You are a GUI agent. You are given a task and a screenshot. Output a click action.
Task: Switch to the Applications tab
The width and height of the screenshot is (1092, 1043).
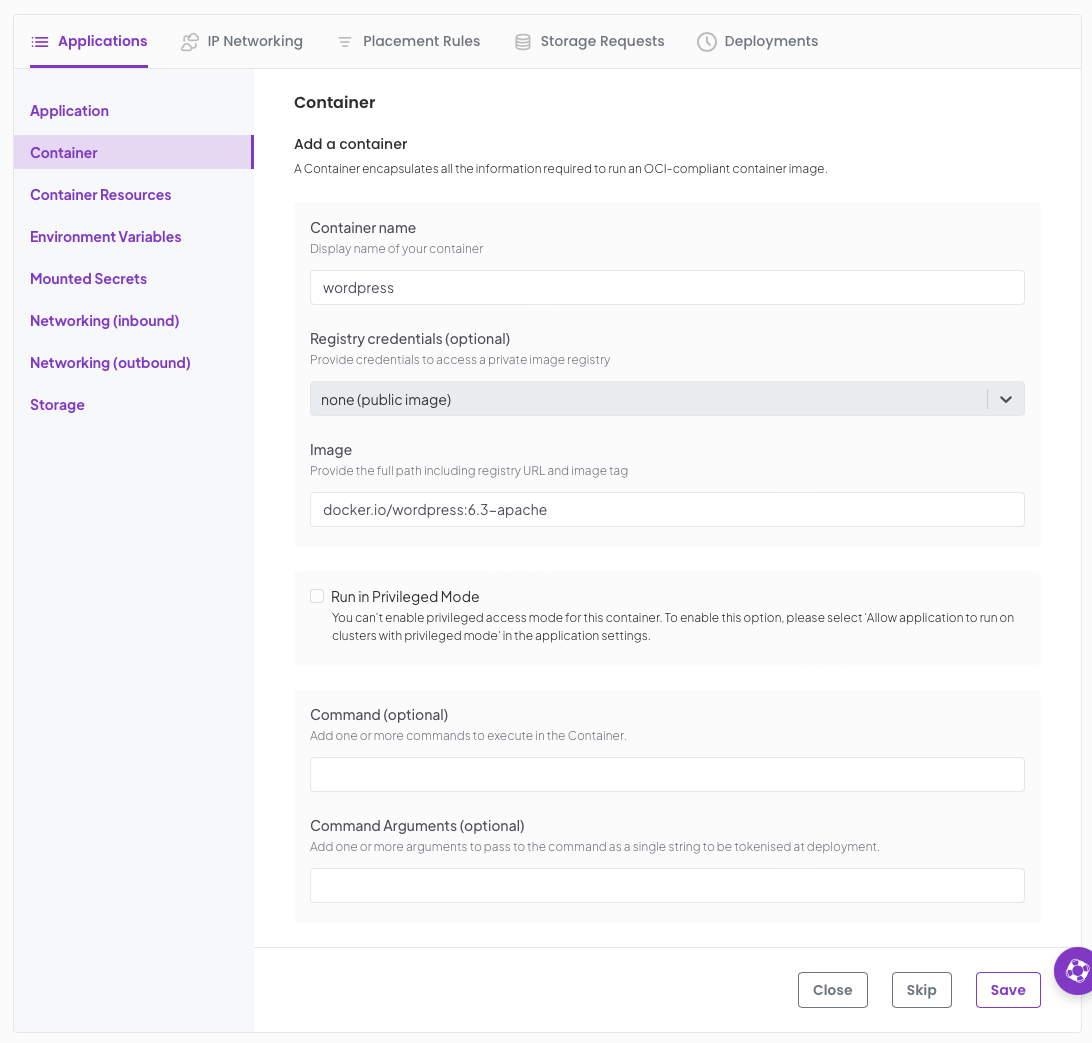89,42
